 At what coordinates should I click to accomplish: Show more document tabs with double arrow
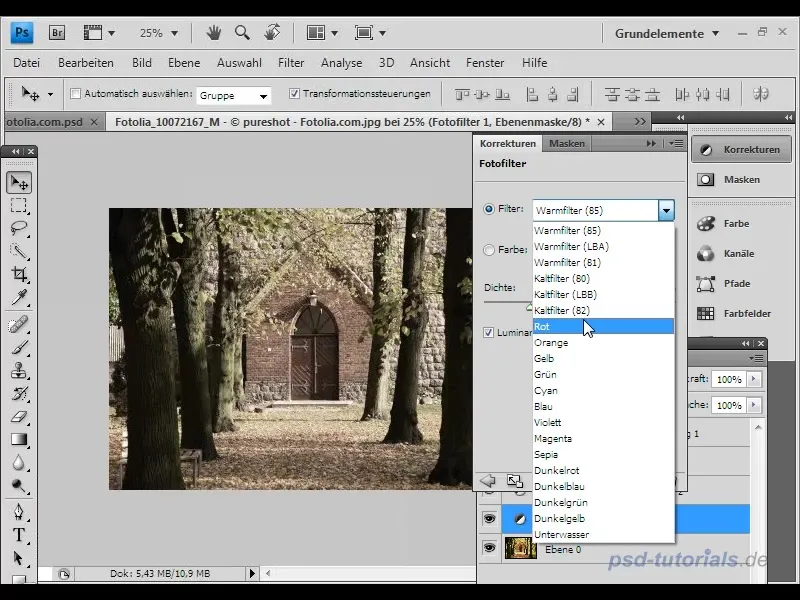[x=640, y=121]
